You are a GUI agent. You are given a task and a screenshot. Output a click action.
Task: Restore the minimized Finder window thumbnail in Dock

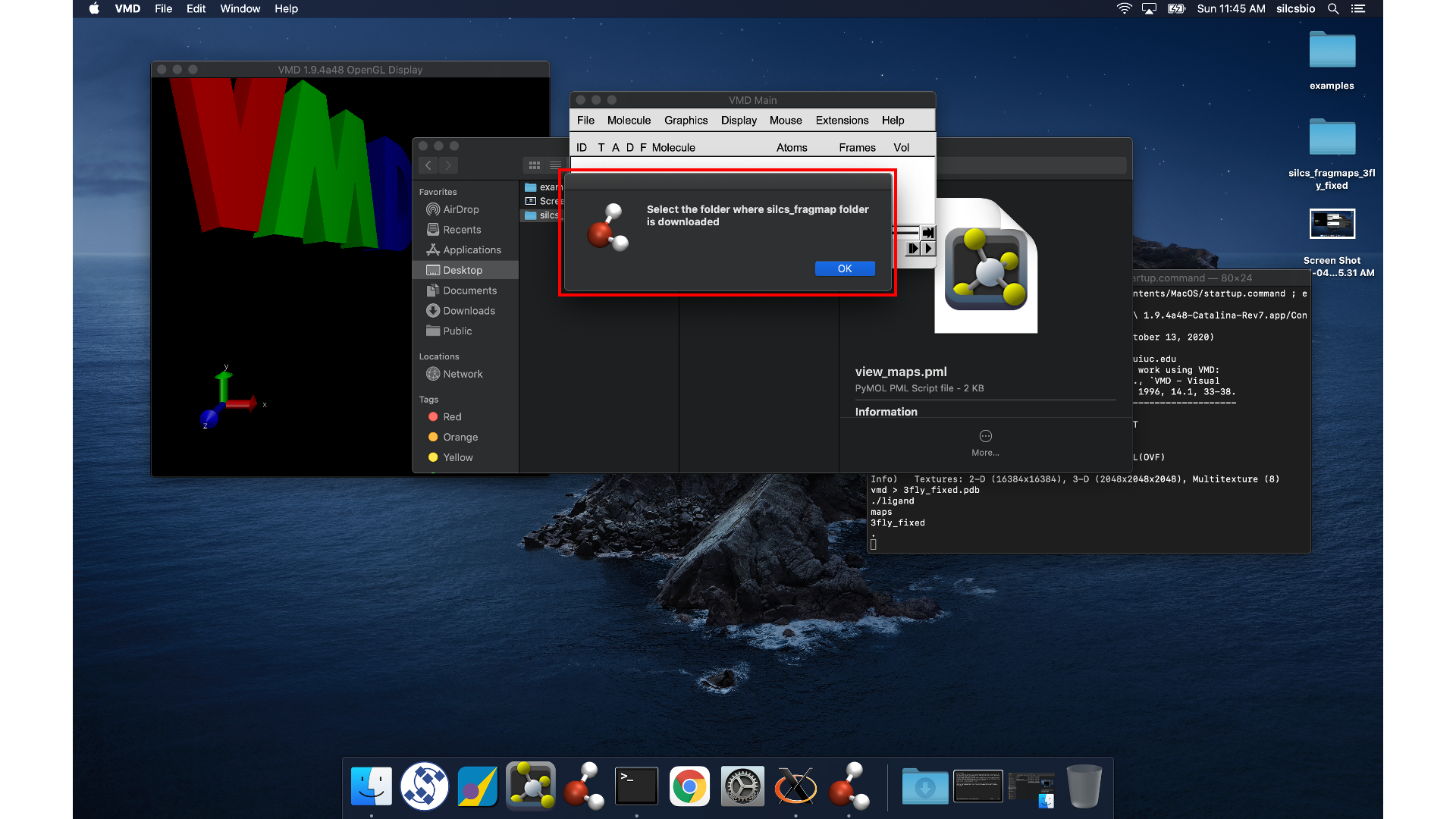(1031, 789)
